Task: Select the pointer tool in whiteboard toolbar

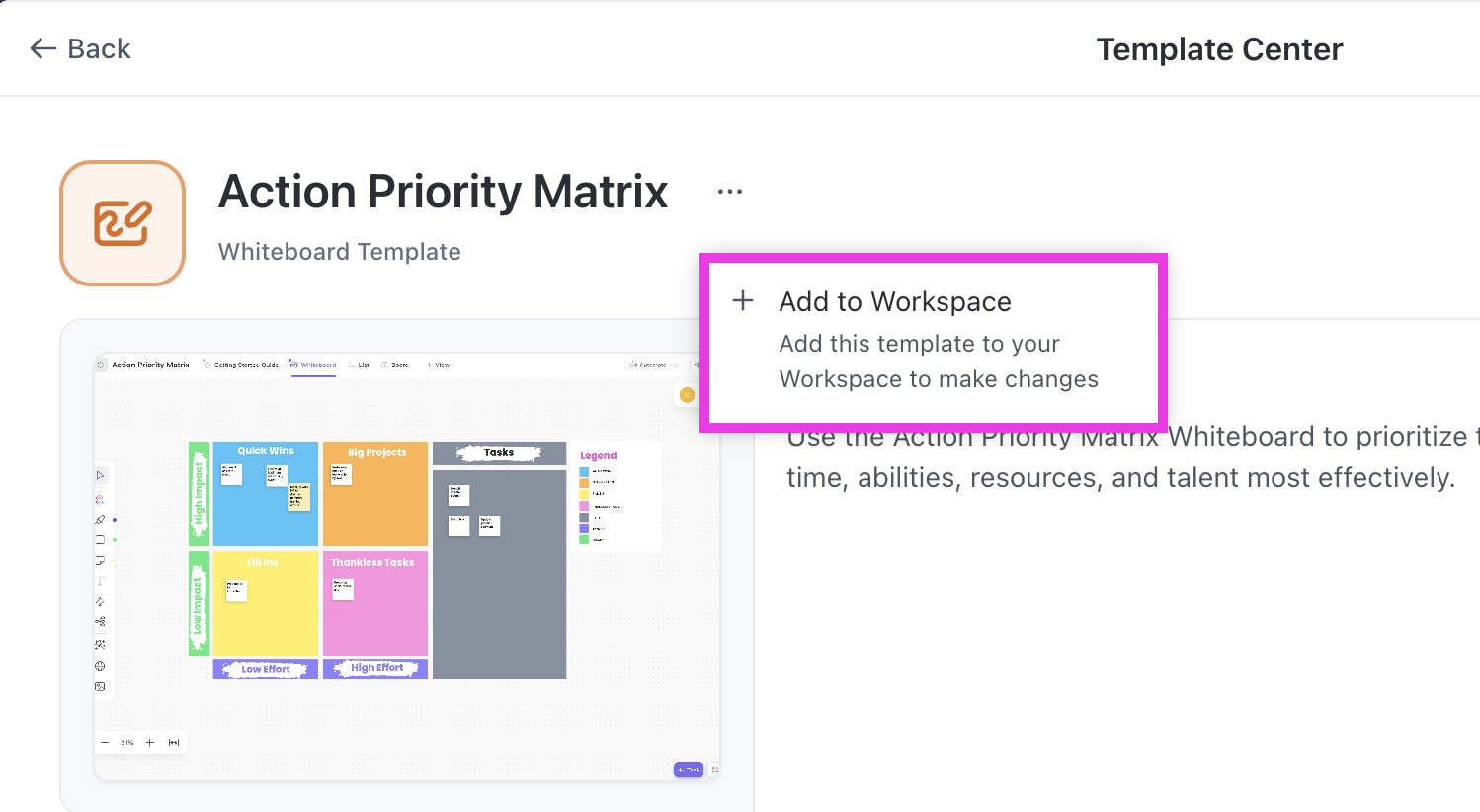Action: (x=100, y=476)
